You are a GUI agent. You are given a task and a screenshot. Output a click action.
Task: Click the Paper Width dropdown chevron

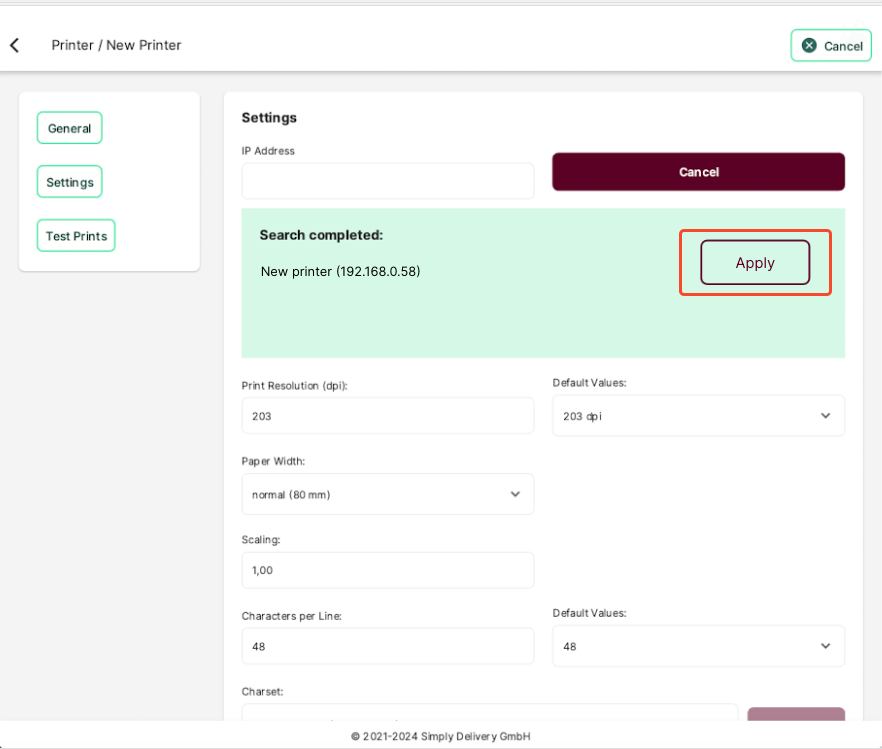tap(515, 494)
